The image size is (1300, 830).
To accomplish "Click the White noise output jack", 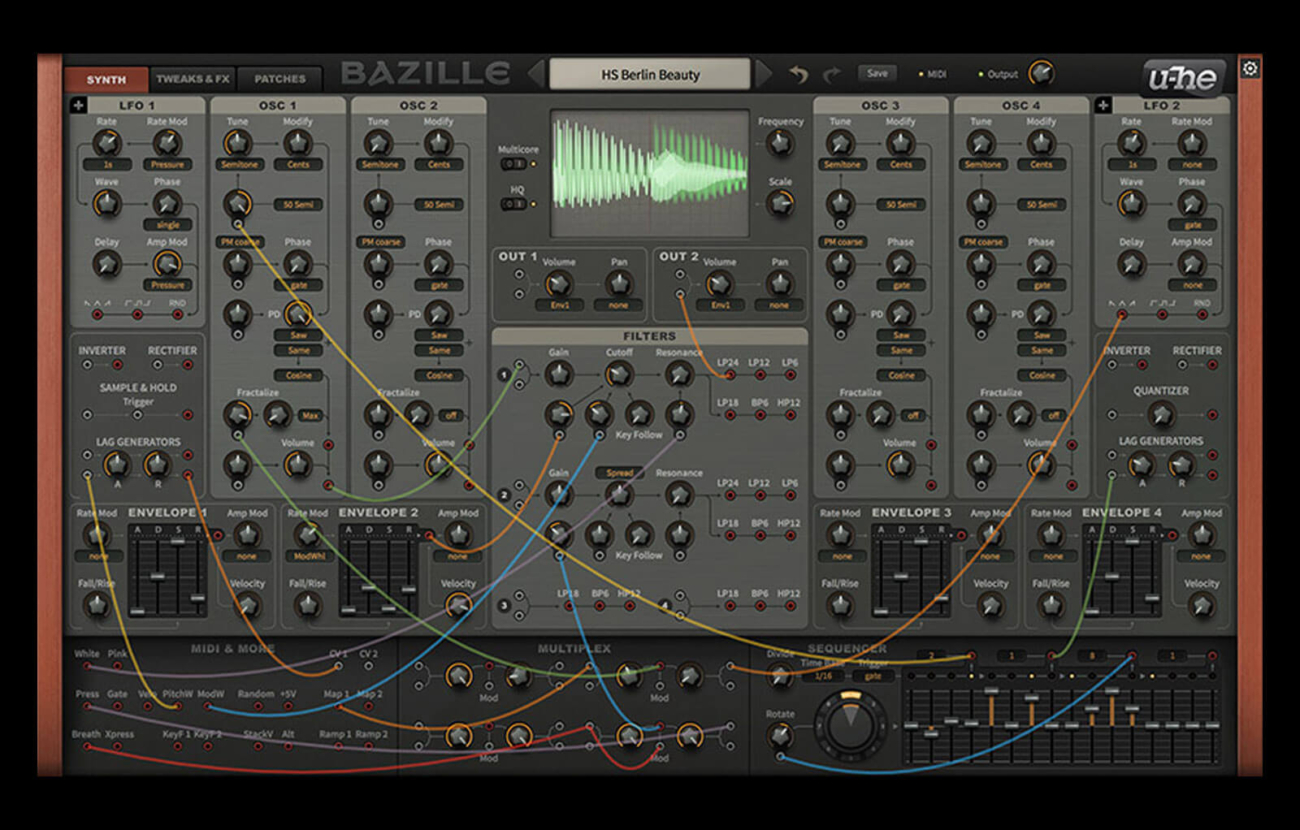I will (x=87, y=666).
